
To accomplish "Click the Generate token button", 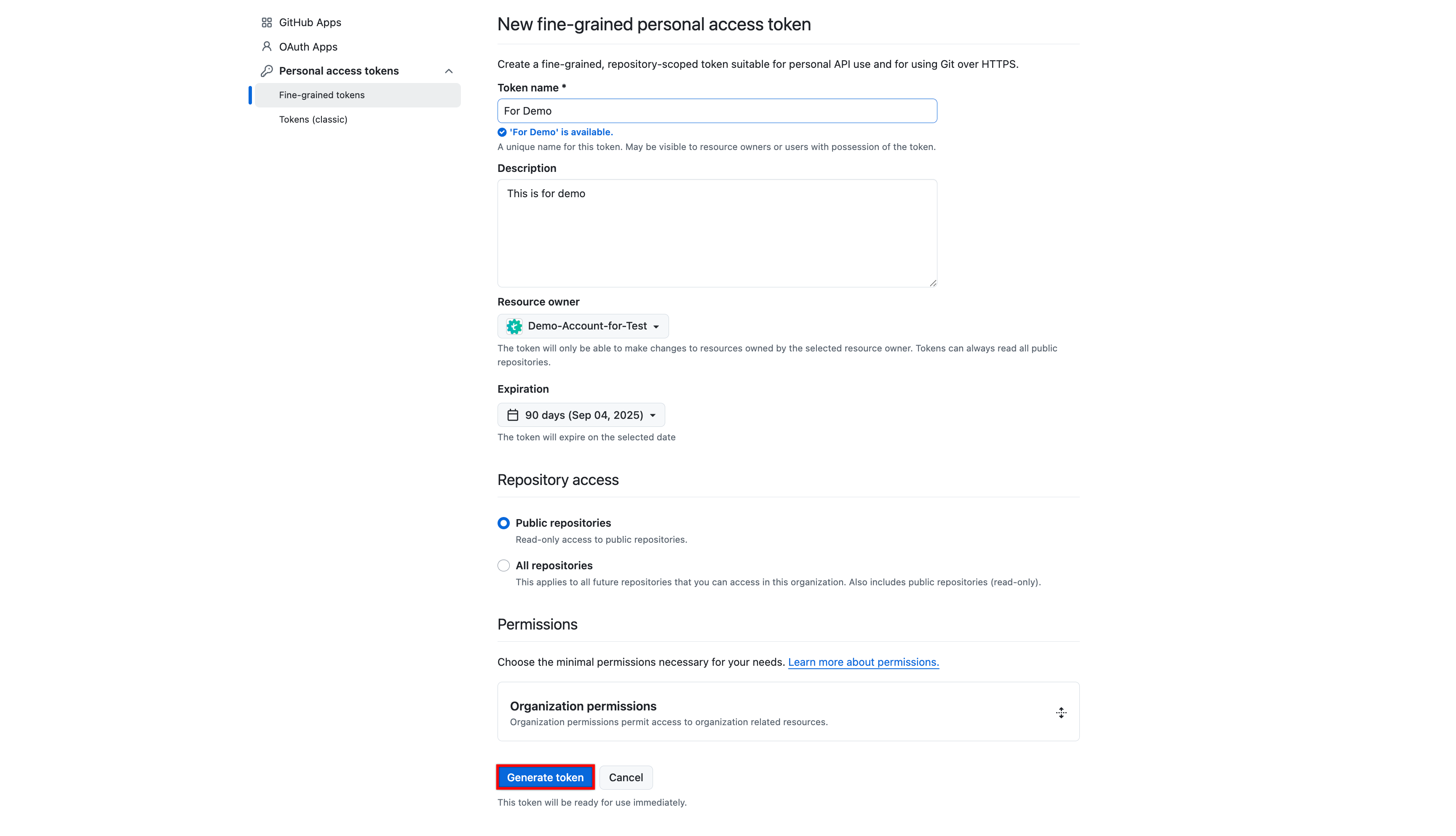I will pos(545,777).
